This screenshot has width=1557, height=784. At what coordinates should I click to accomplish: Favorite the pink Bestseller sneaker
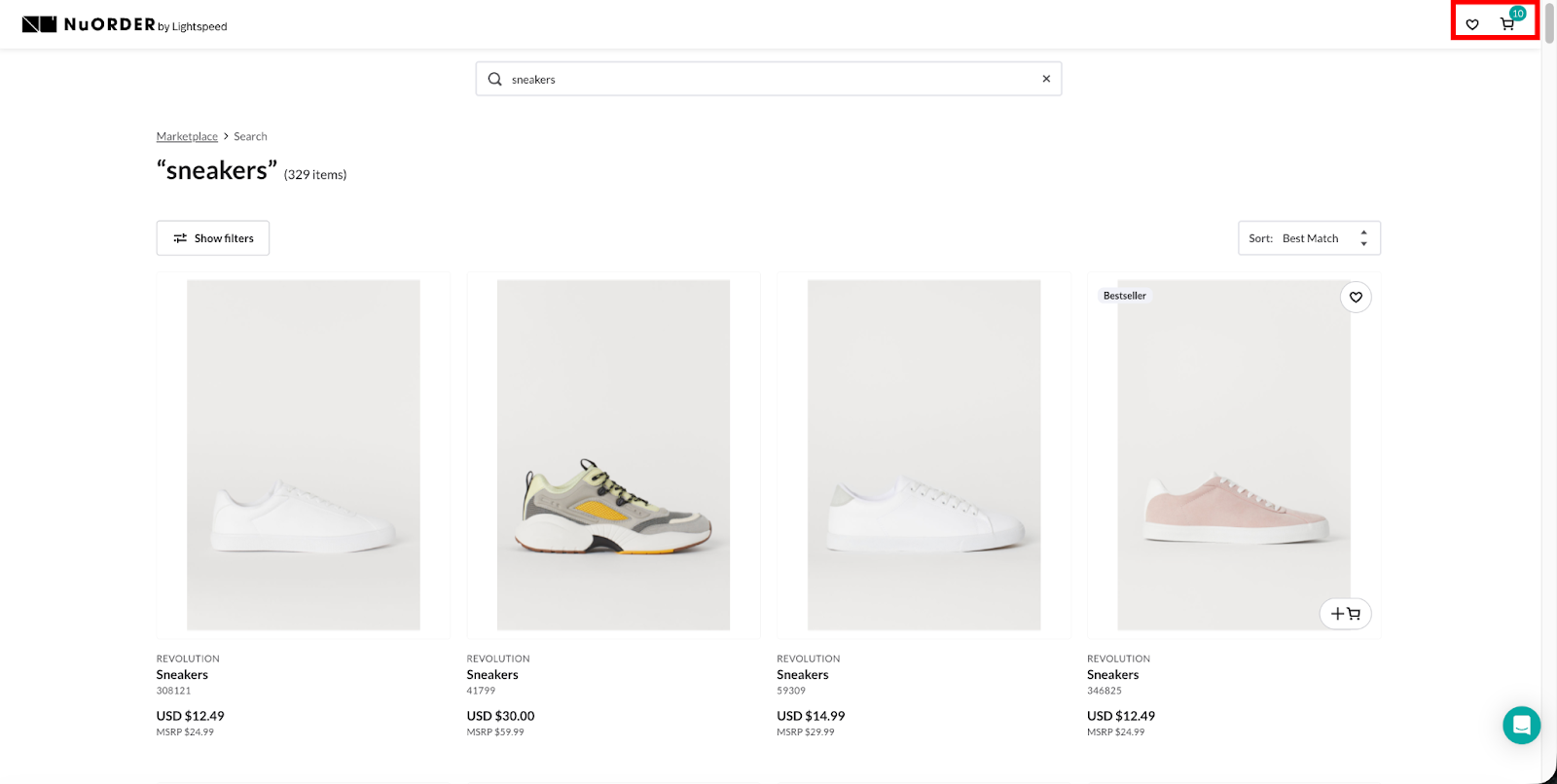(x=1356, y=297)
